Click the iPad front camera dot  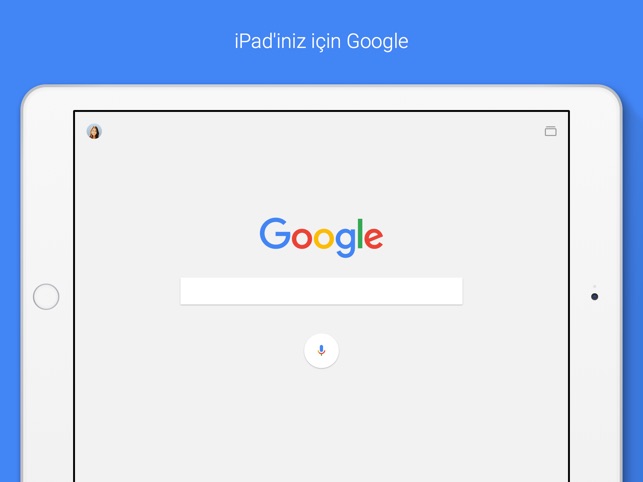tap(594, 297)
